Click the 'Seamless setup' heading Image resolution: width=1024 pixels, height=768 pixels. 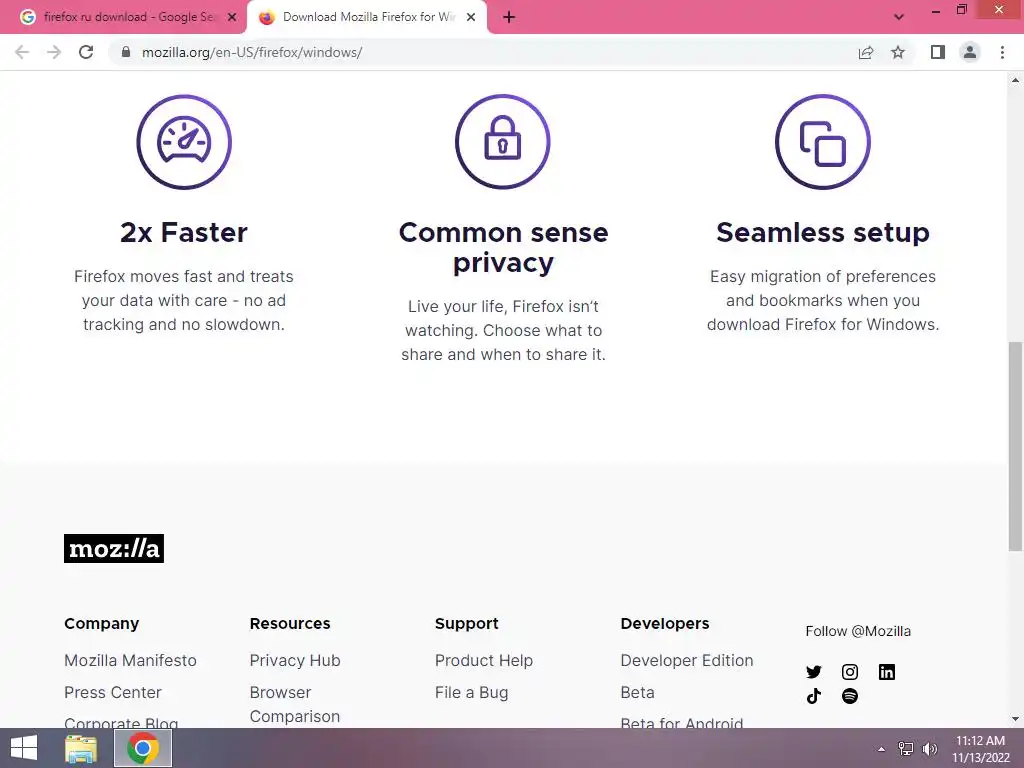pyautogui.click(x=823, y=232)
